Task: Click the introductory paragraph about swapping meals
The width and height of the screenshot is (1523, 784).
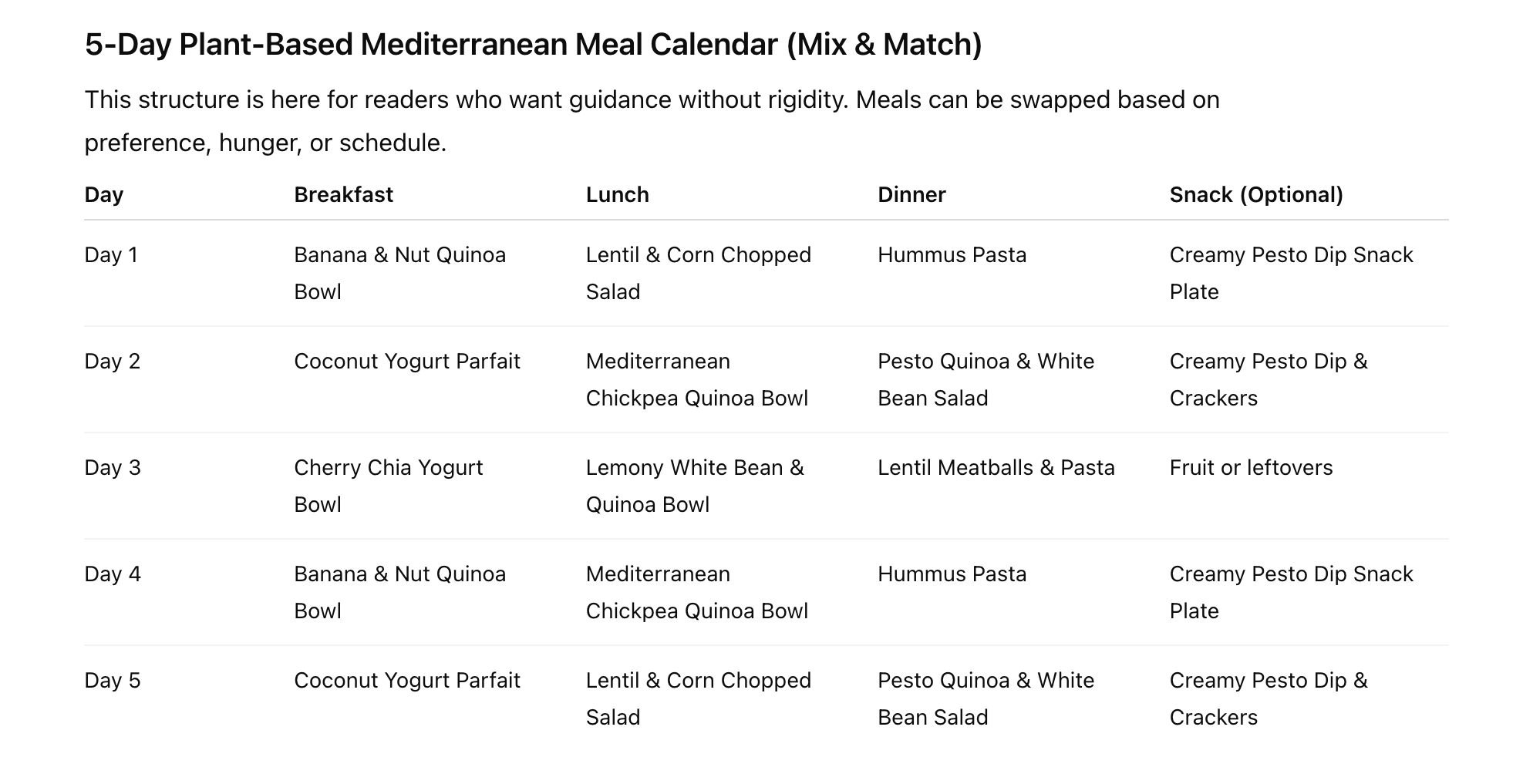Action: [652, 121]
